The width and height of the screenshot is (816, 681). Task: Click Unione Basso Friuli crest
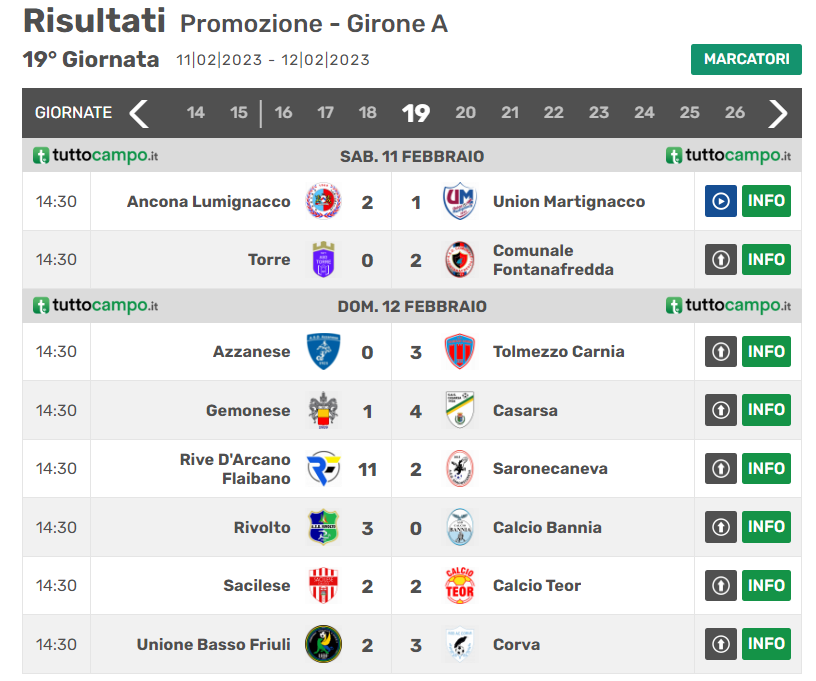tap(323, 644)
